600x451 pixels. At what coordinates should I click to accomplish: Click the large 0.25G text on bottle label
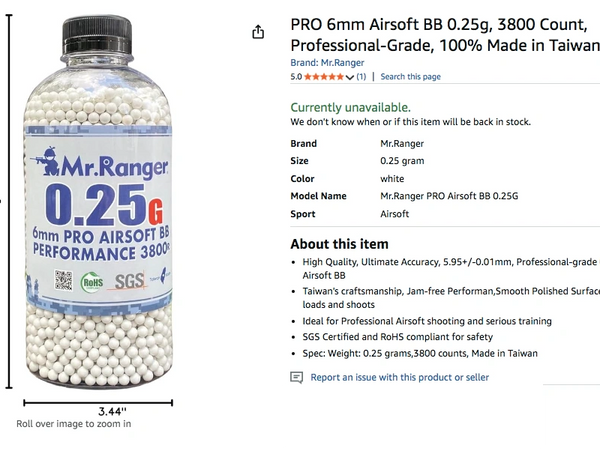(104, 205)
